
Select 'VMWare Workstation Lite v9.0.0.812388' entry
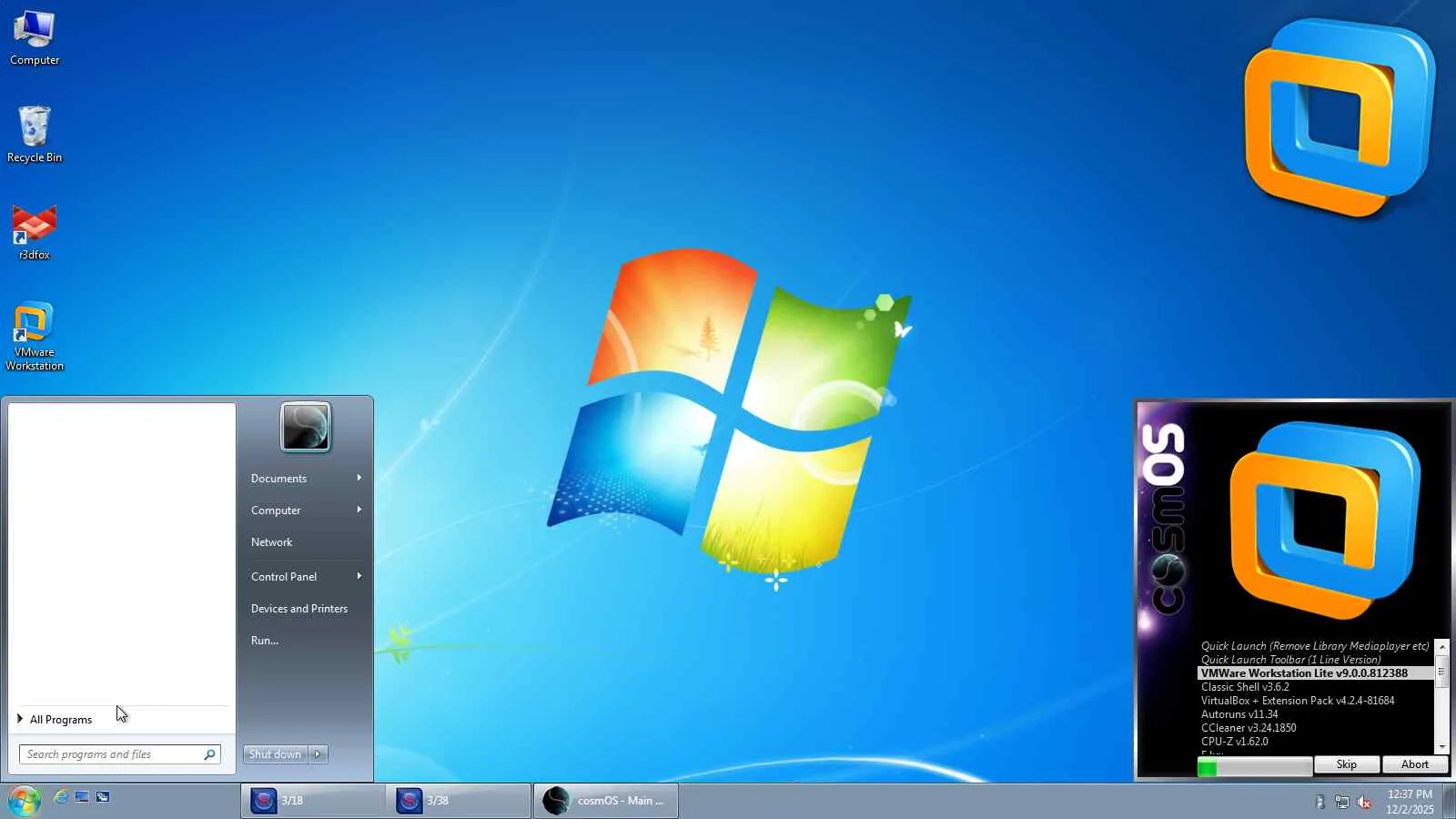pos(1316,673)
